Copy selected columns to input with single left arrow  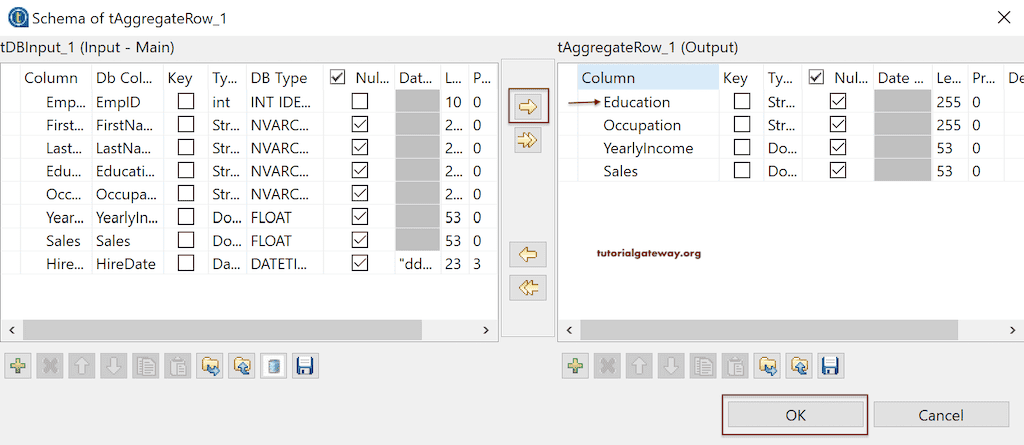[528, 254]
